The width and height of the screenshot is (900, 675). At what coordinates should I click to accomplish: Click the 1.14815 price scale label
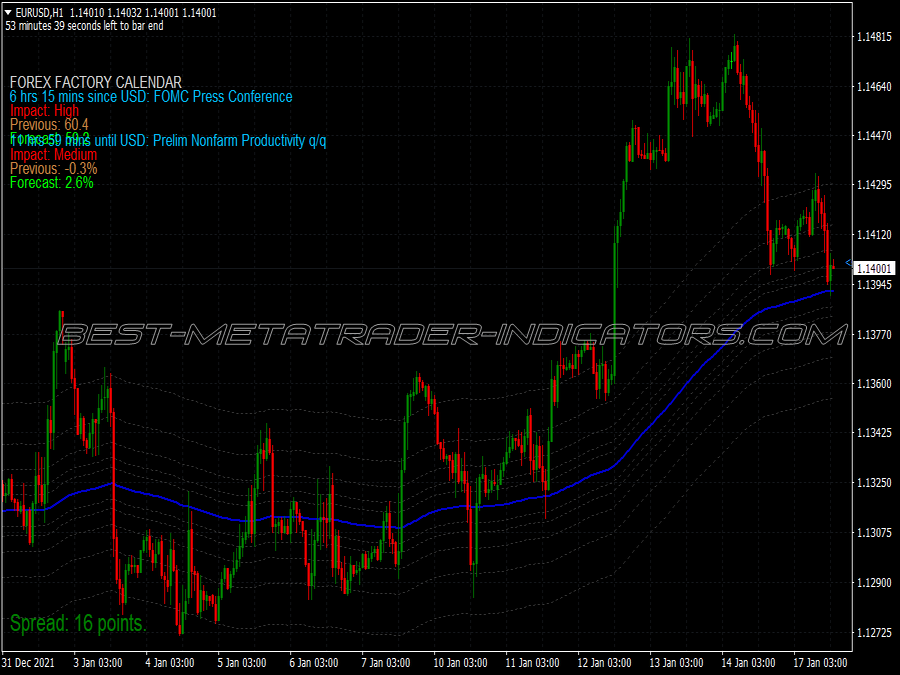[x=874, y=37]
